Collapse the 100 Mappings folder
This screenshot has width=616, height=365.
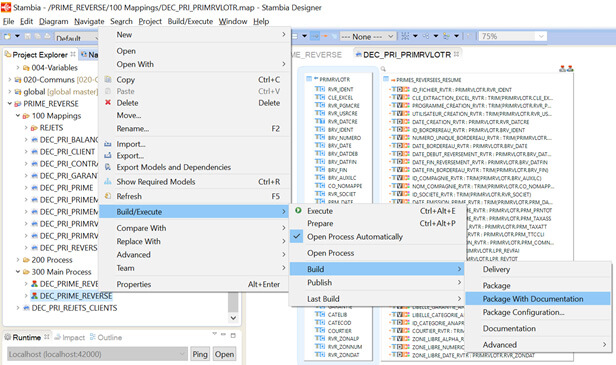click(x=18, y=116)
